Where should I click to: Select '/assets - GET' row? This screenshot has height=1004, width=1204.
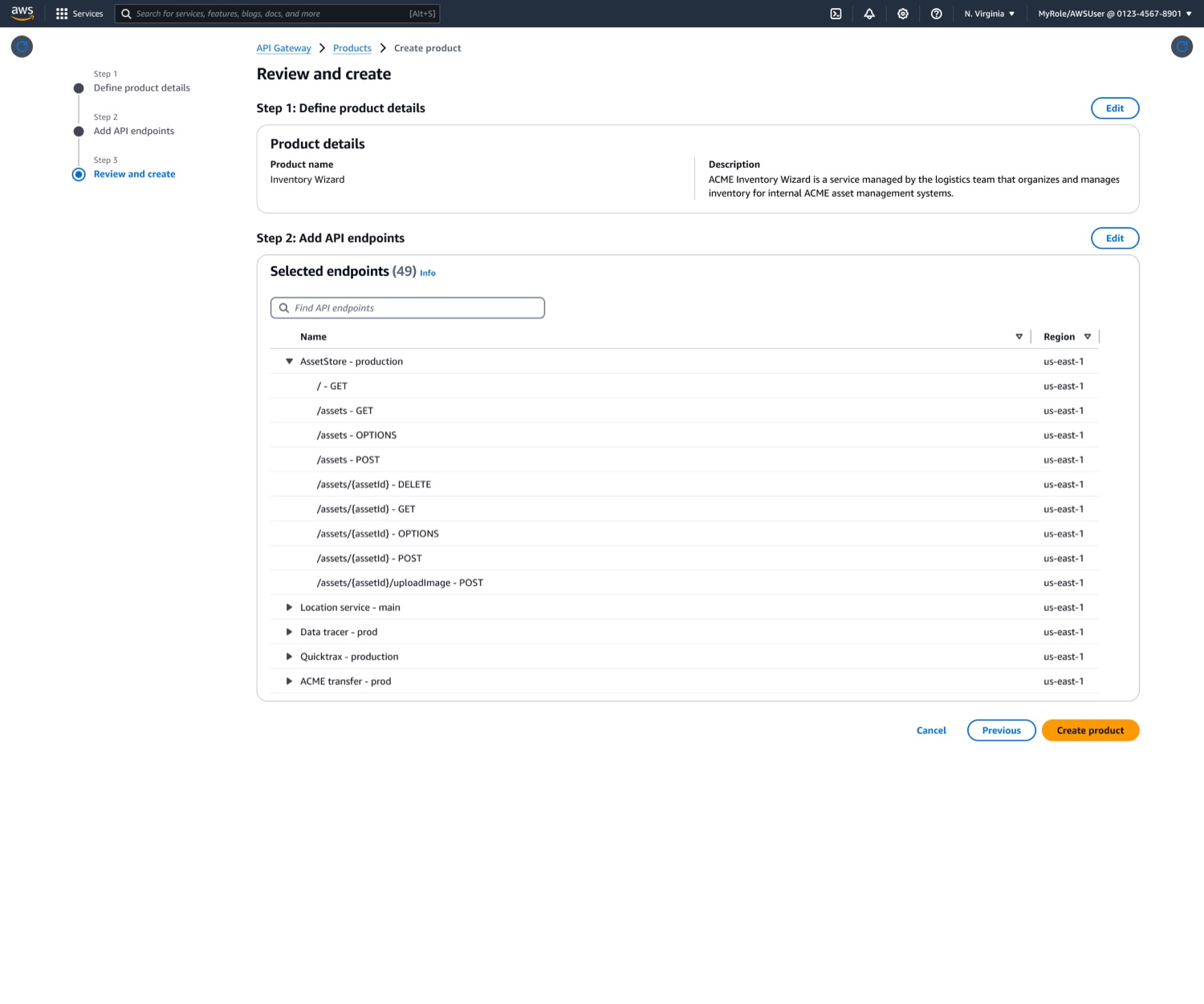point(684,411)
